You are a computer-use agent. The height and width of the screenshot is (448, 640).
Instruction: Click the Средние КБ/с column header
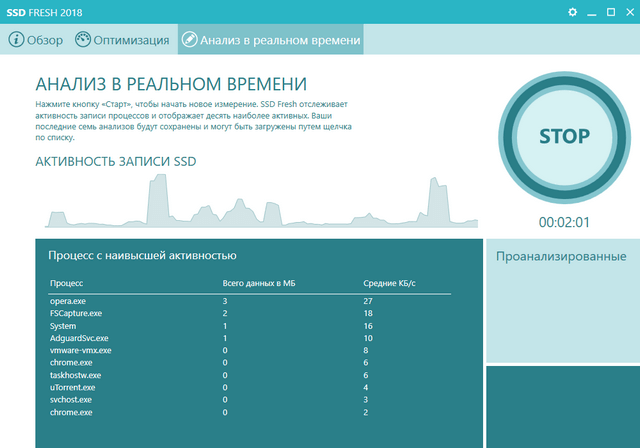389,283
